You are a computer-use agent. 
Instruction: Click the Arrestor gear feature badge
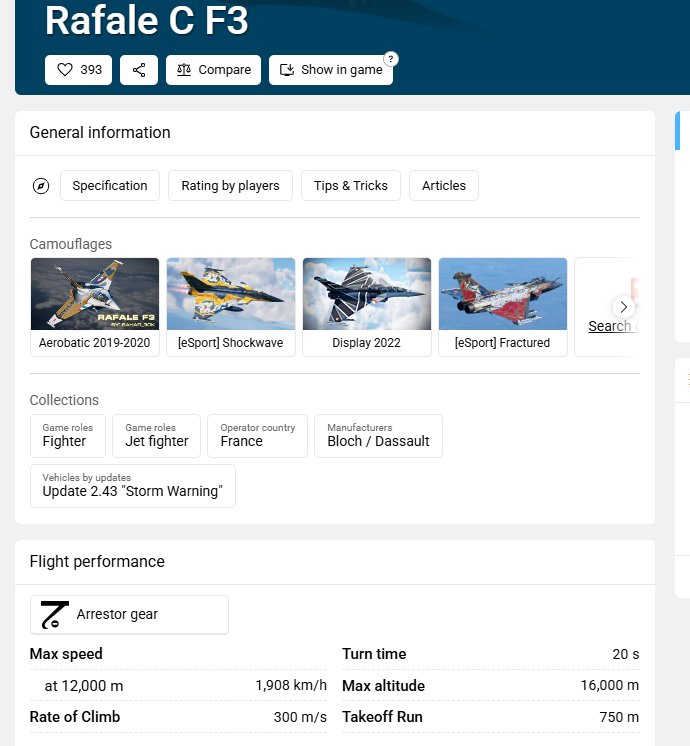[129, 615]
